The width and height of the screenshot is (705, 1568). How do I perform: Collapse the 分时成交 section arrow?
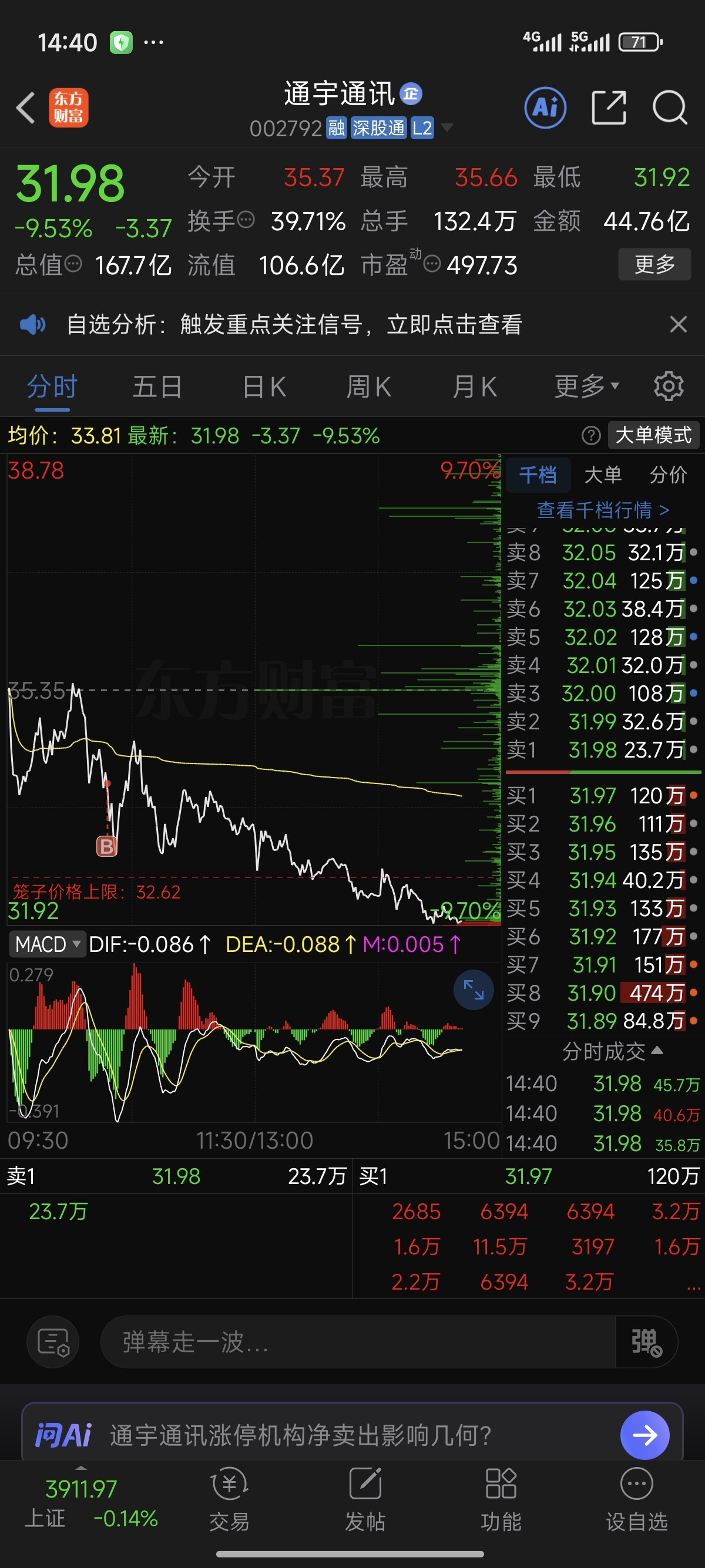[657, 1050]
